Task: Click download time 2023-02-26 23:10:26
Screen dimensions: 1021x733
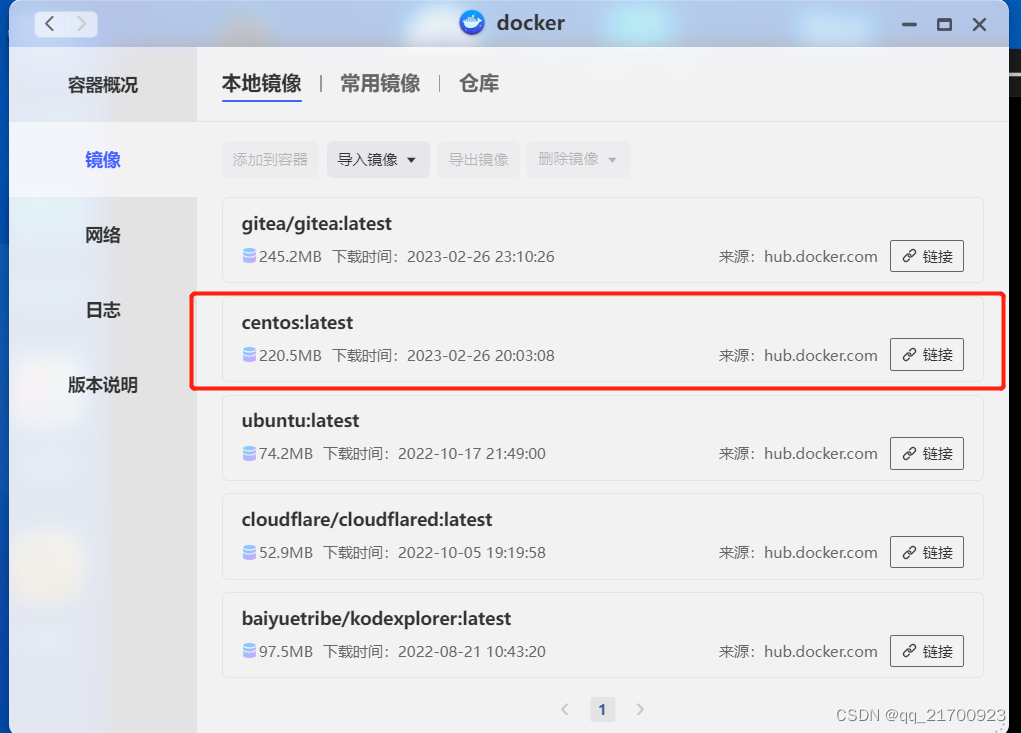Action: point(481,256)
